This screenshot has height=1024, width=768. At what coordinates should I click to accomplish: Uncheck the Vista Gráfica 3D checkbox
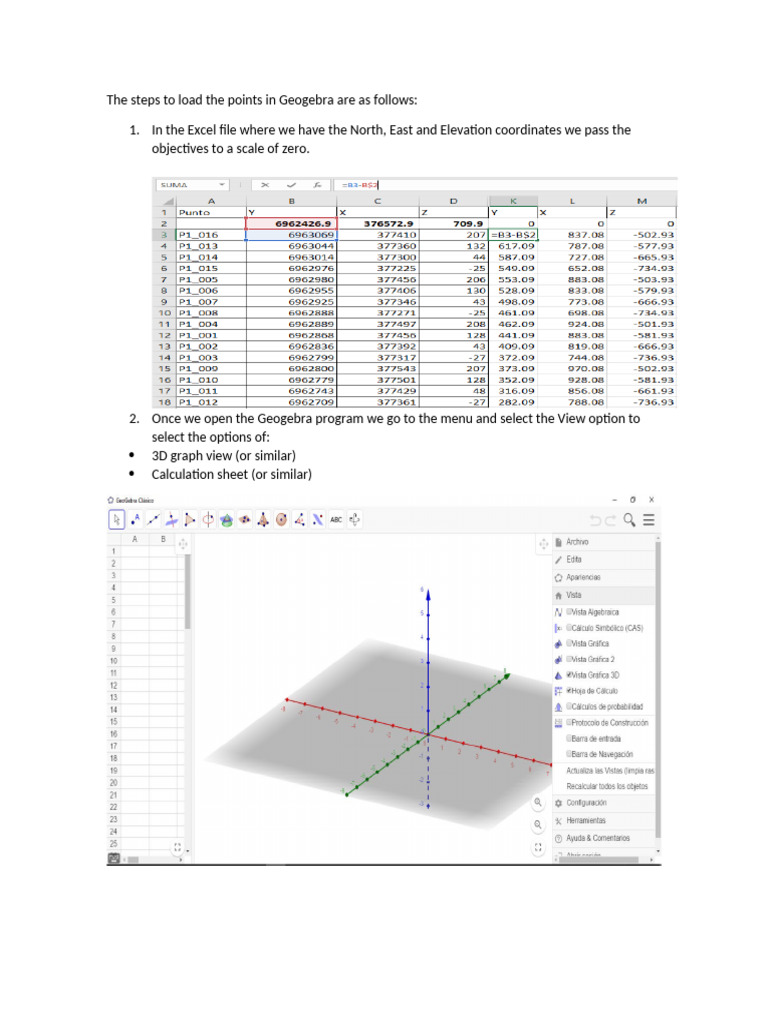pos(569,675)
